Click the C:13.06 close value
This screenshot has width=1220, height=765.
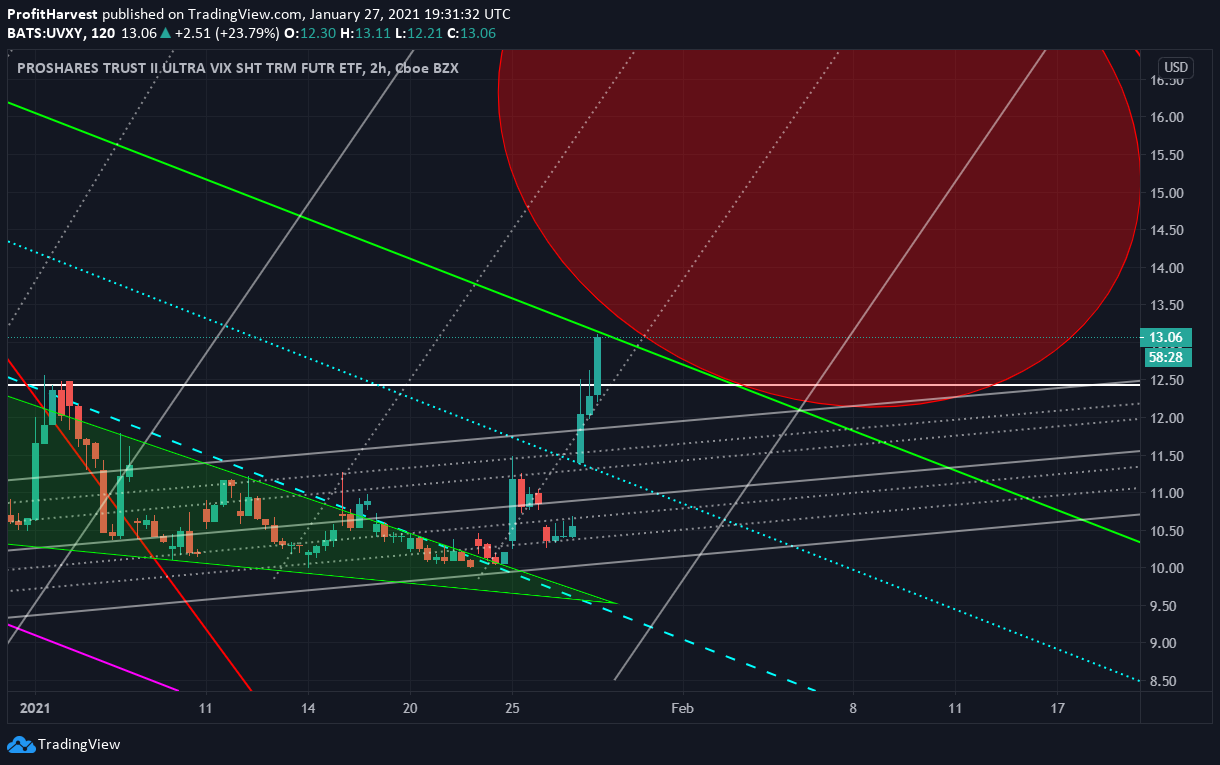pos(470,33)
